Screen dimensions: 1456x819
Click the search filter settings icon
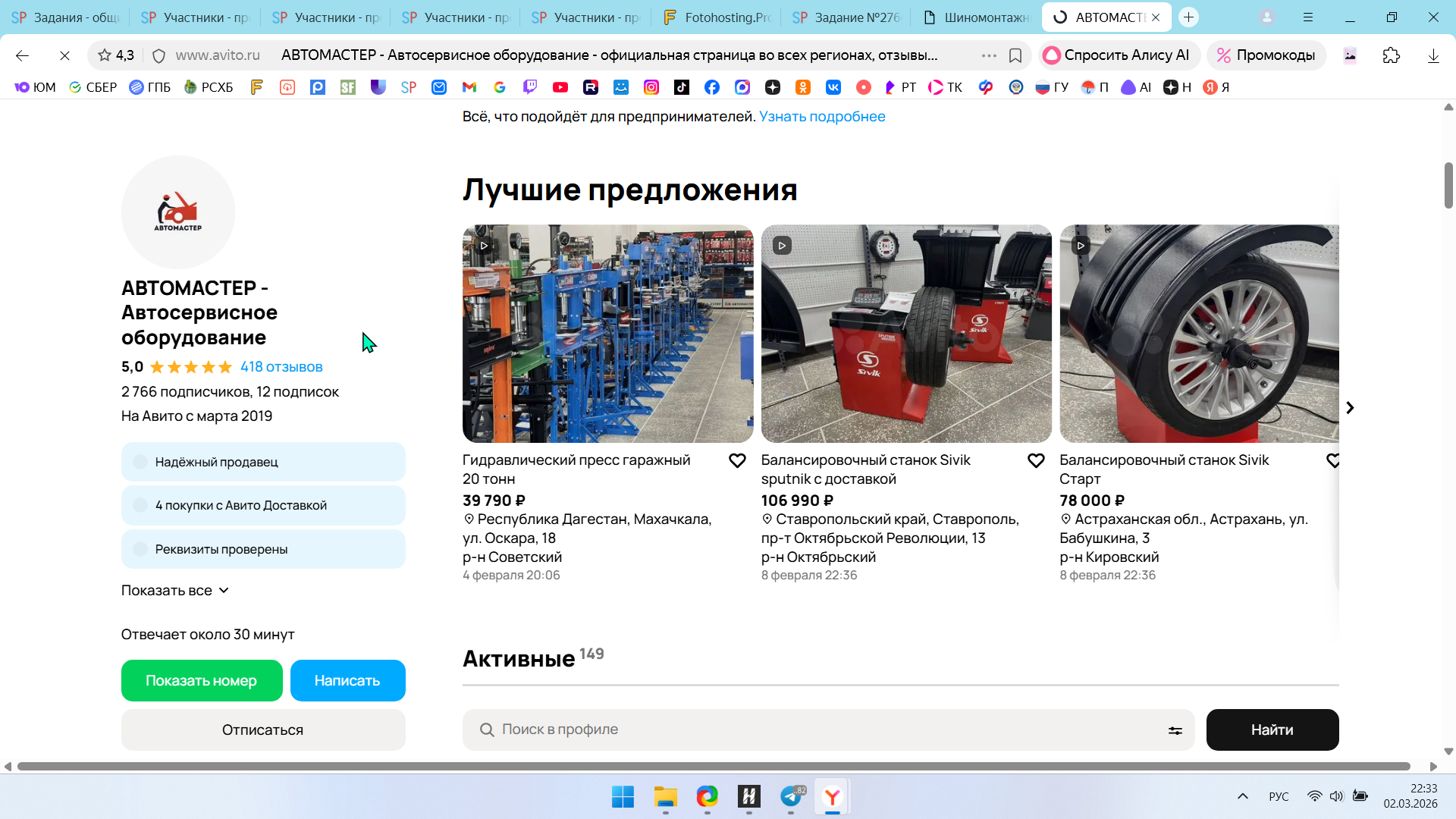click(x=1175, y=730)
